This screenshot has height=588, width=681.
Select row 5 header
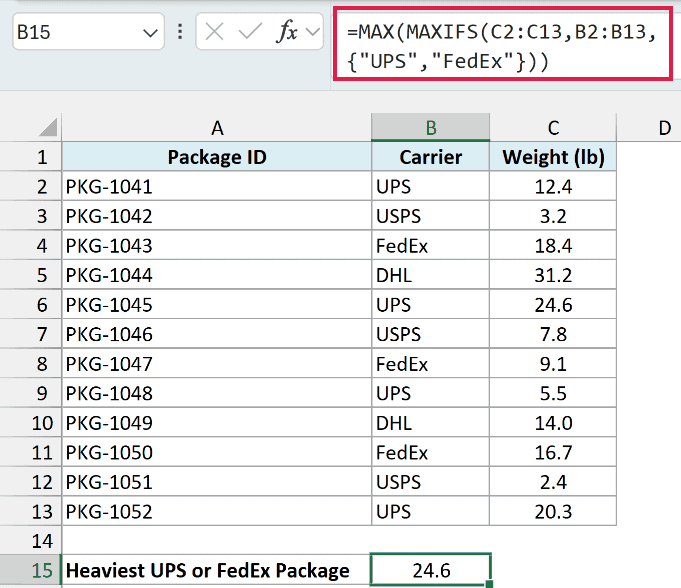[x=31, y=275]
